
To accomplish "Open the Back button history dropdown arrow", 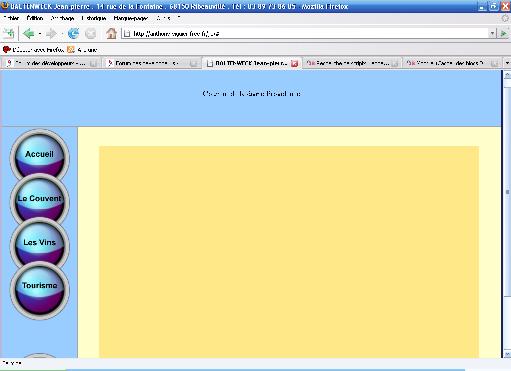I will click(x=40, y=34).
